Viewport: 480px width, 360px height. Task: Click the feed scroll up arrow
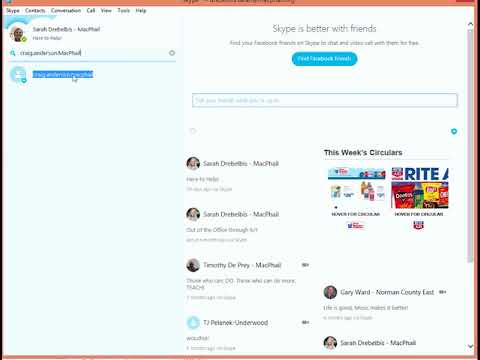click(470, 24)
